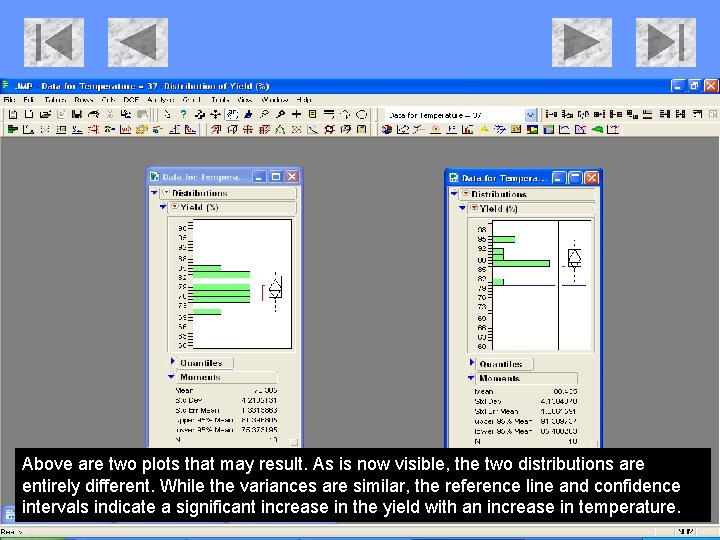Collapse Distributions outline in right window

(x=454, y=194)
